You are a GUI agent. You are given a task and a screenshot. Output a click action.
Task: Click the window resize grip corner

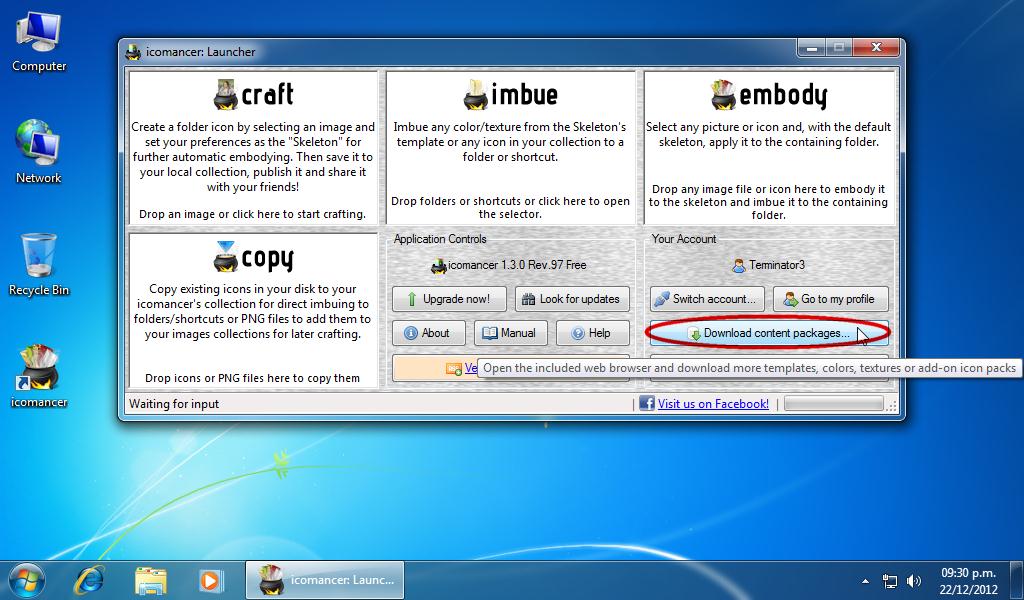[x=891, y=405]
